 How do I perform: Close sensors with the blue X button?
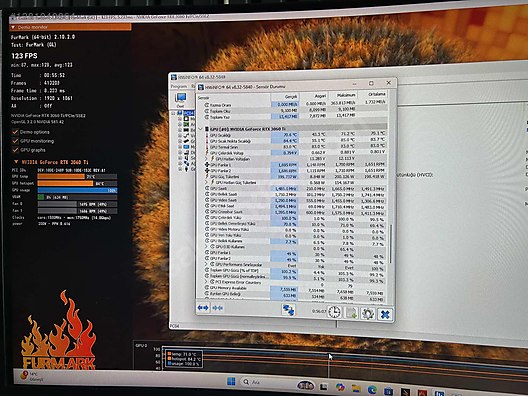click(385, 315)
